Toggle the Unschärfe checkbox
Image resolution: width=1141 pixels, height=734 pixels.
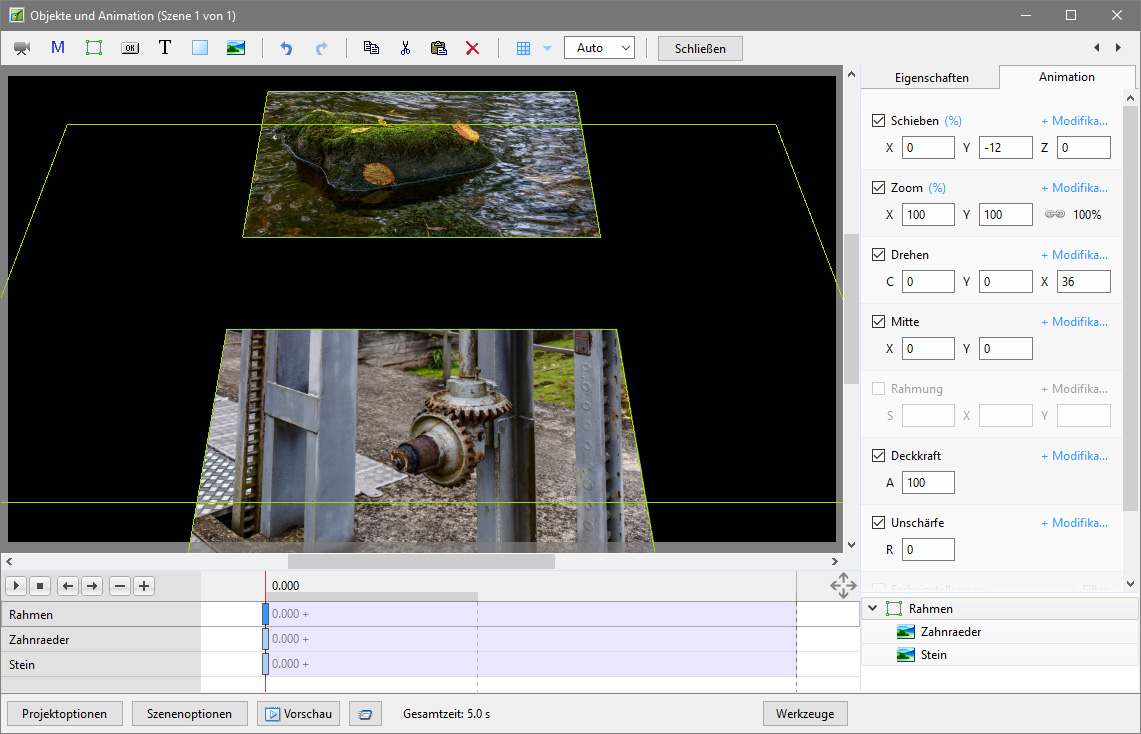(879, 523)
